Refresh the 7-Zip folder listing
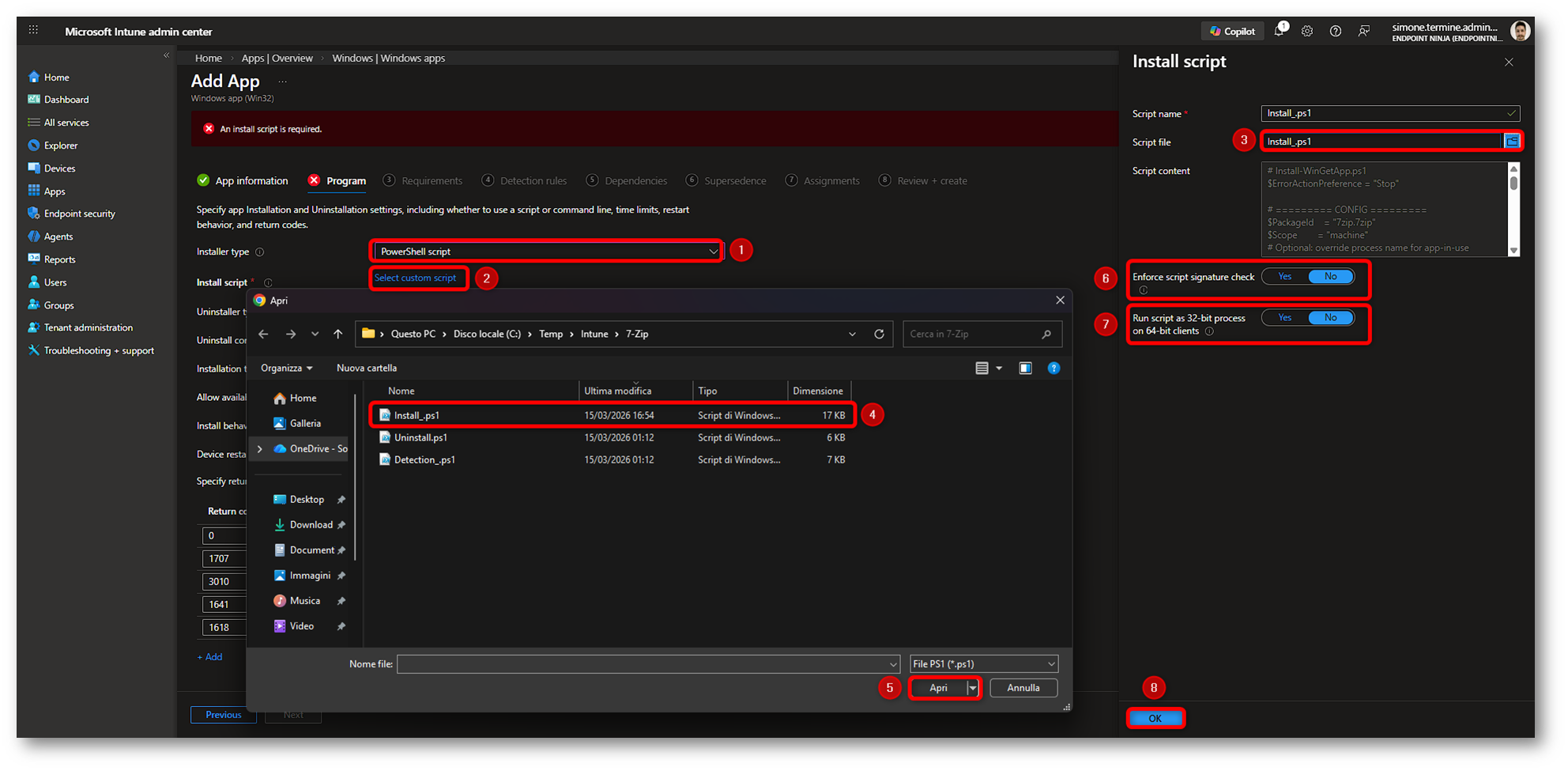The image size is (1568, 771). (879, 334)
